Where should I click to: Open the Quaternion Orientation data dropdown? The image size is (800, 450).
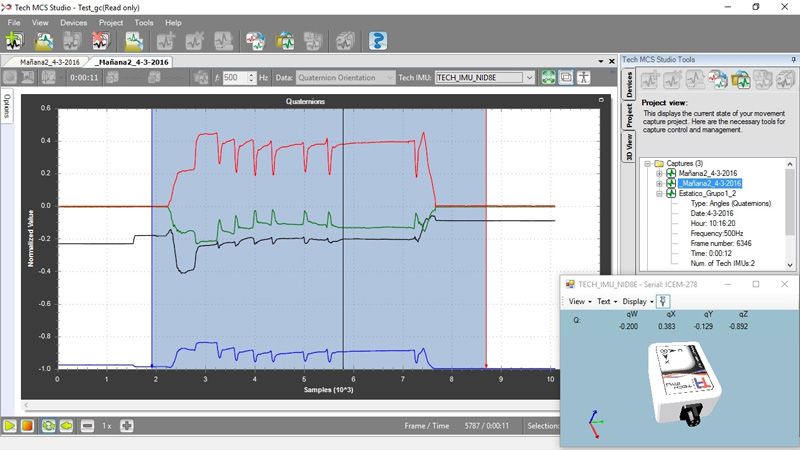tap(338, 78)
